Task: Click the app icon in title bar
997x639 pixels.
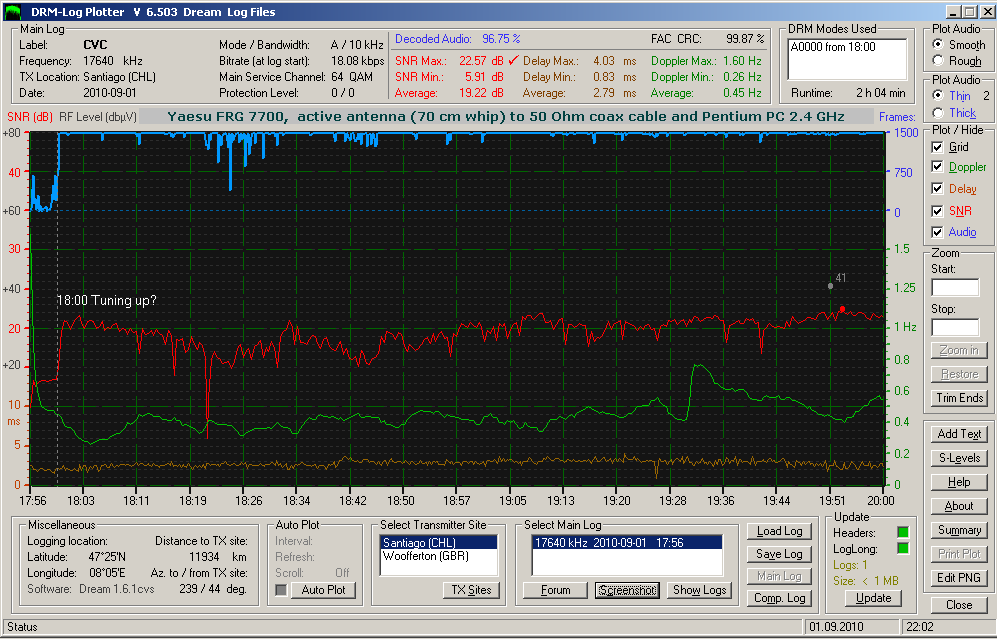Action: tap(12, 12)
